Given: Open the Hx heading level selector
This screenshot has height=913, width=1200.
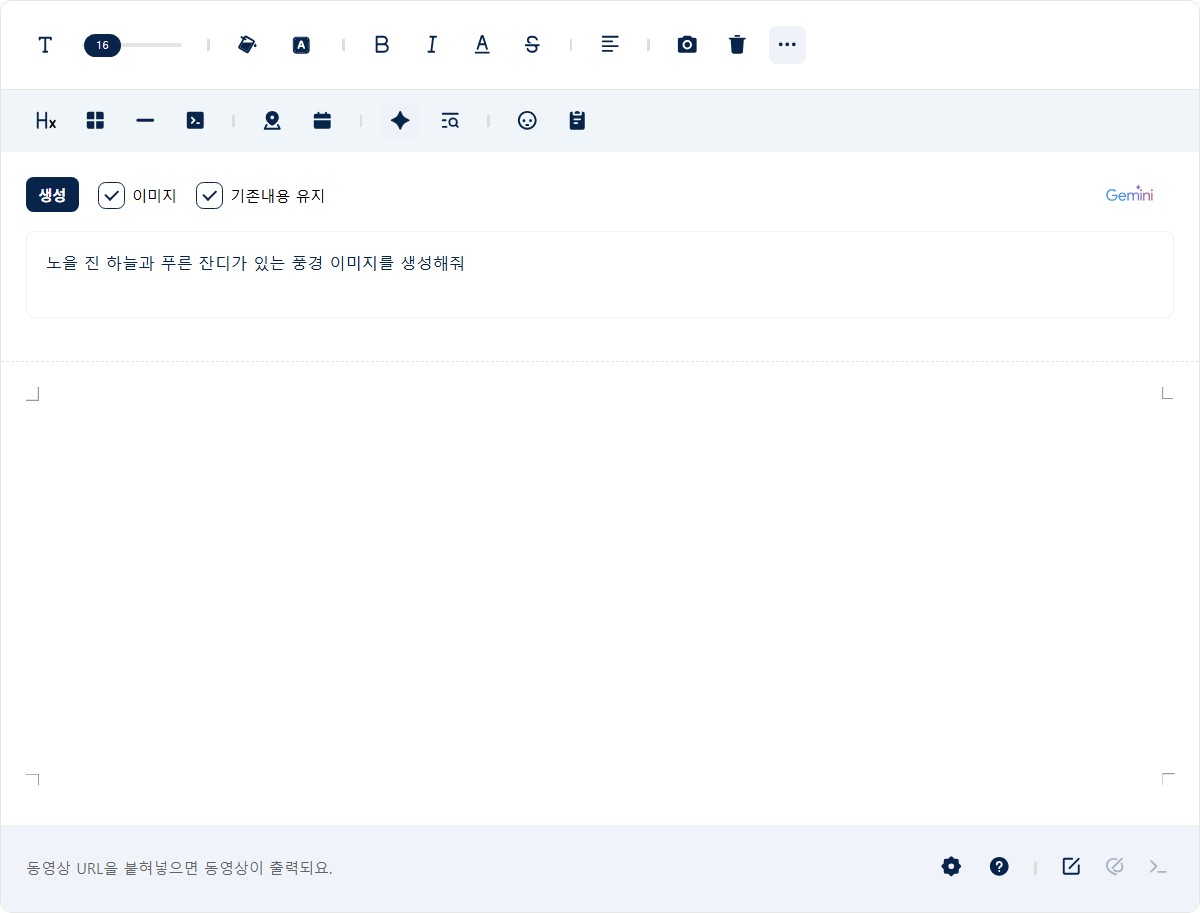Looking at the screenshot, I should [46, 121].
